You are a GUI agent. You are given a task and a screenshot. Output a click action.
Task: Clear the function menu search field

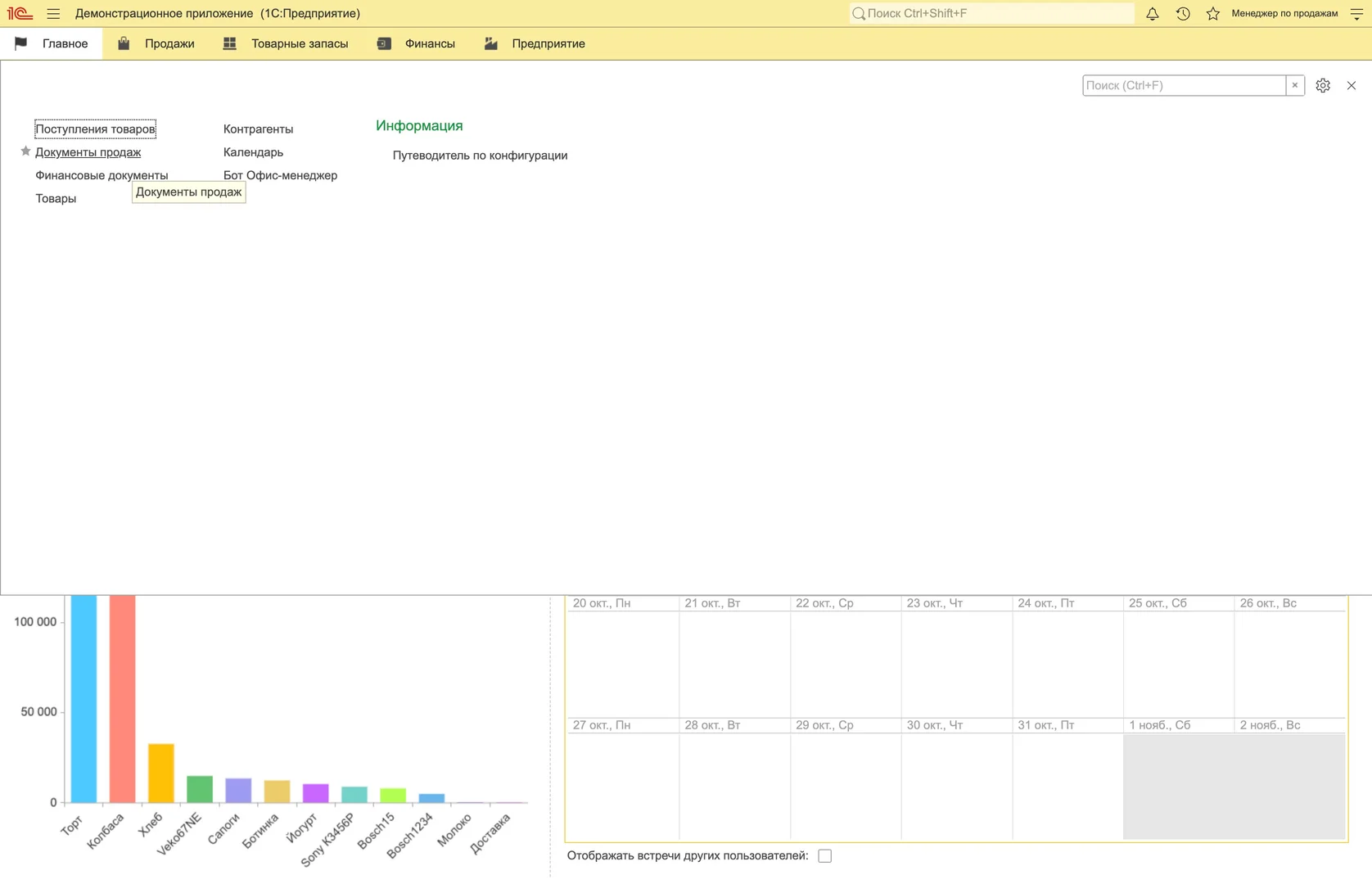pos(1295,85)
